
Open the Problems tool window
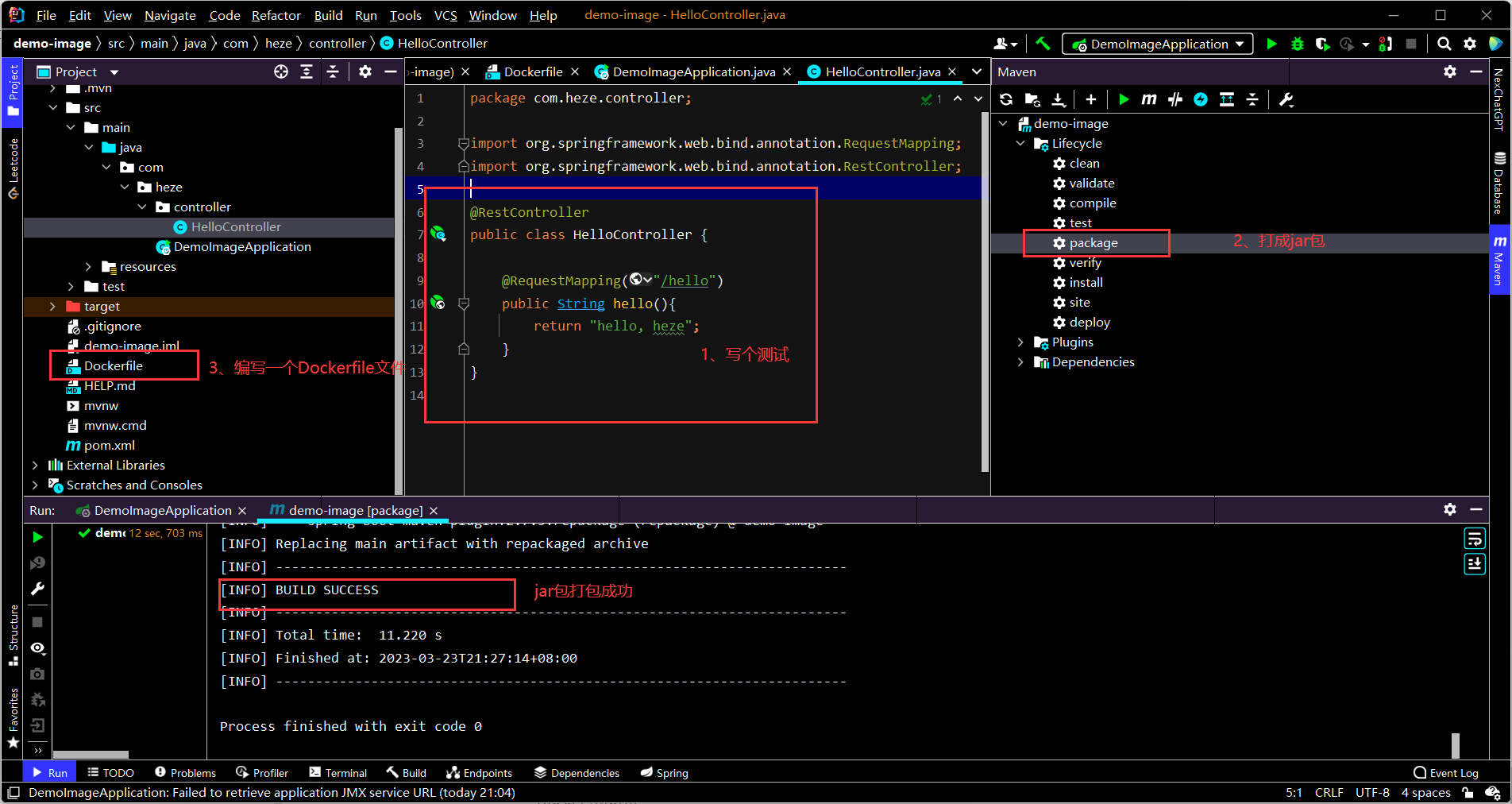185,772
